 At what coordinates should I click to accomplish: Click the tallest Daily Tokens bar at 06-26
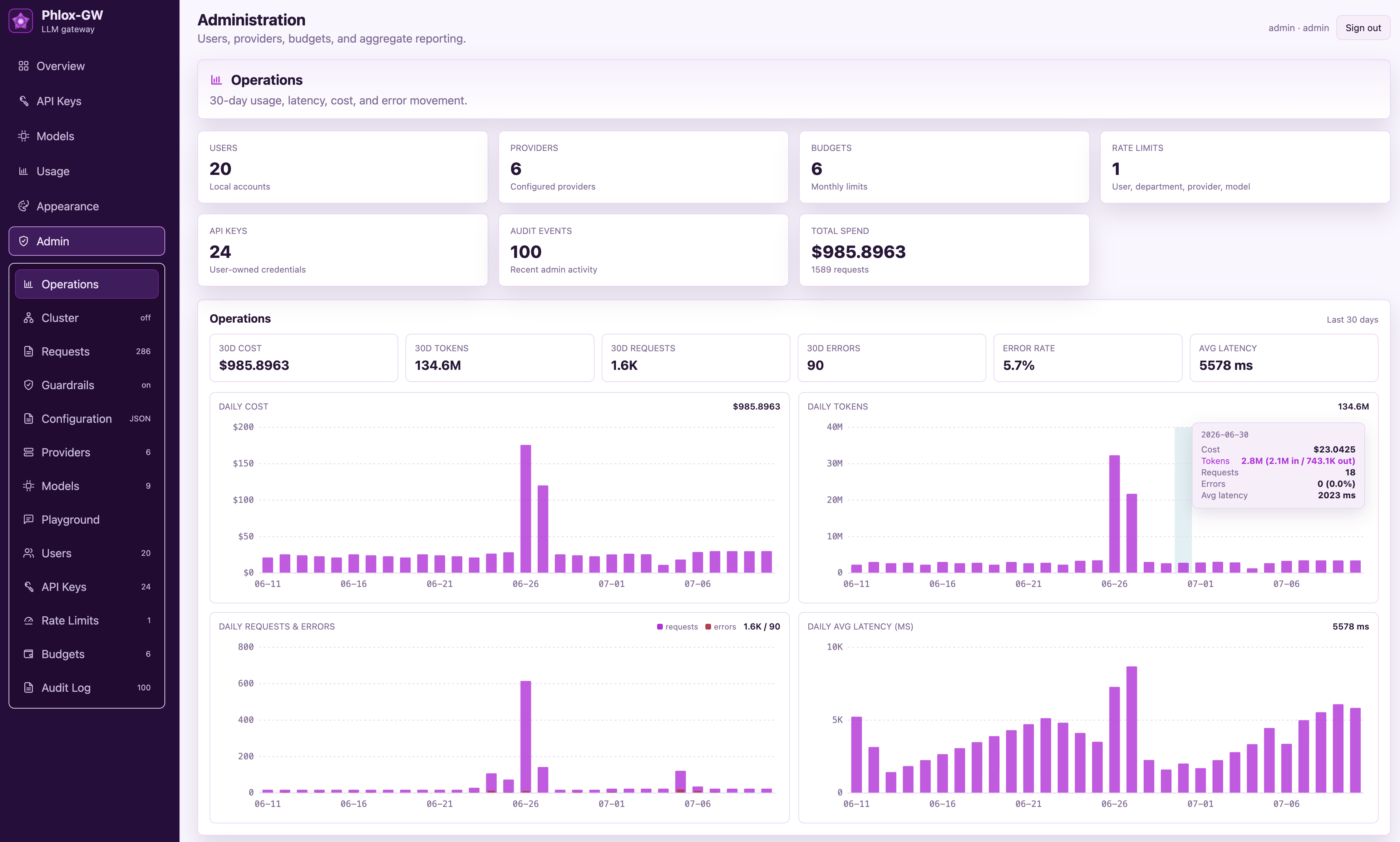pos(1114,514)
